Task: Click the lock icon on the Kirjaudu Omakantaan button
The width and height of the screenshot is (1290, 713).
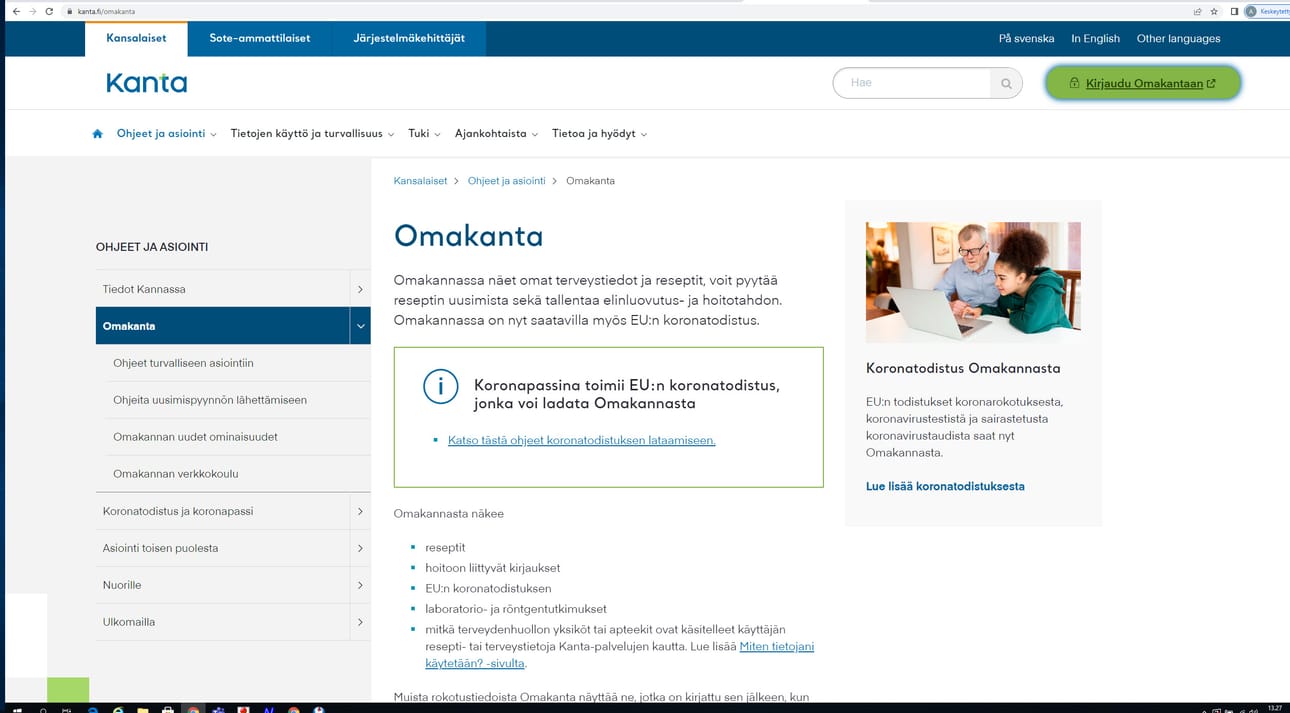Action: 1074,83
